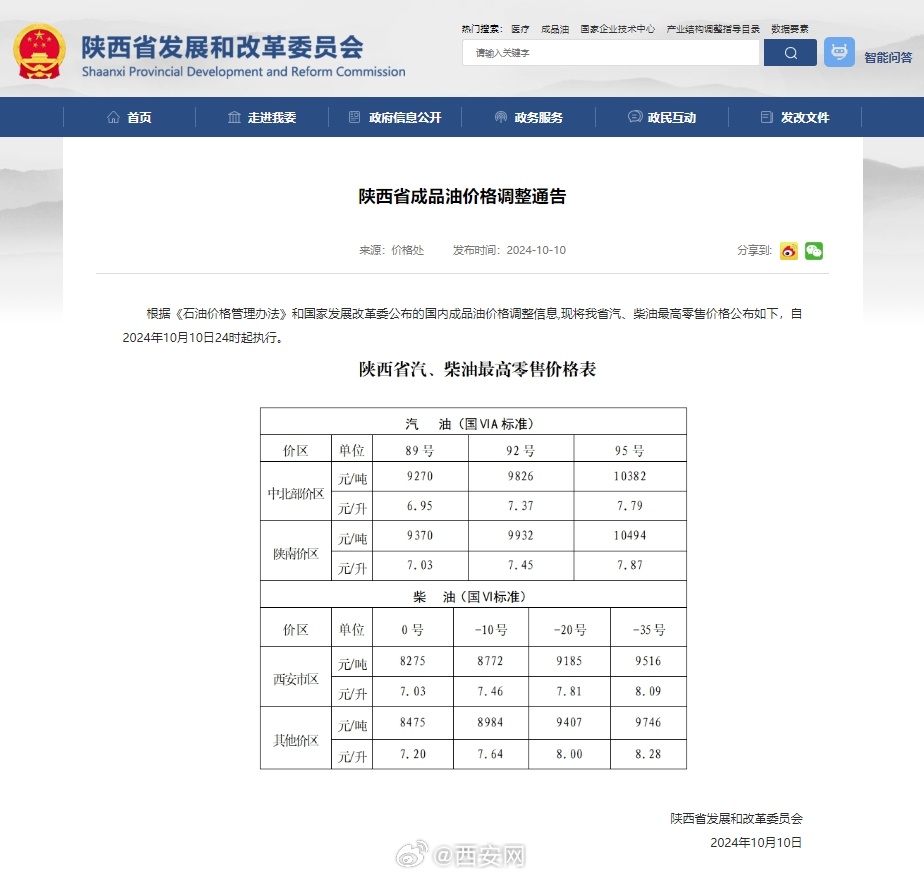Click the -10号 diesel column header

(x=491, y=629)
